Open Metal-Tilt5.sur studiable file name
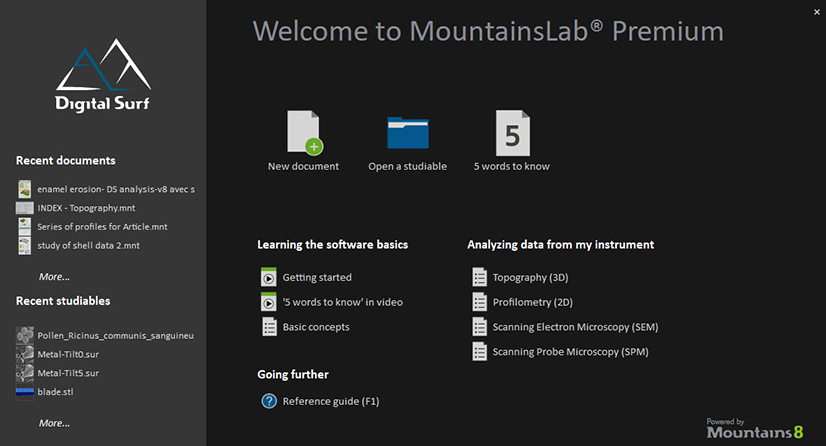This screenshot has width=826, height=446. [x=68, y=373]
